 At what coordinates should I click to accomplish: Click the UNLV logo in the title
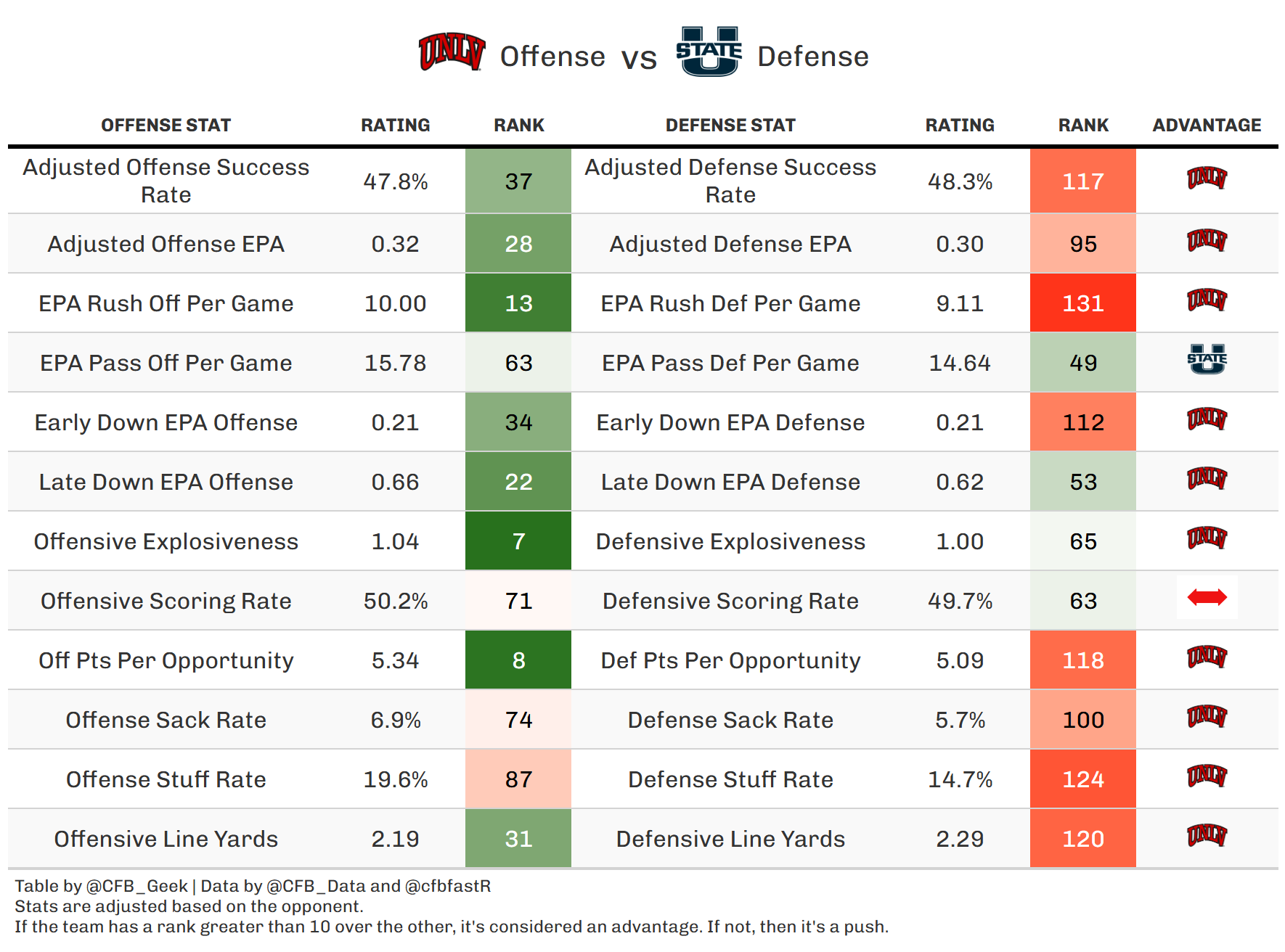pyautogui.click(x=452, y=52)
